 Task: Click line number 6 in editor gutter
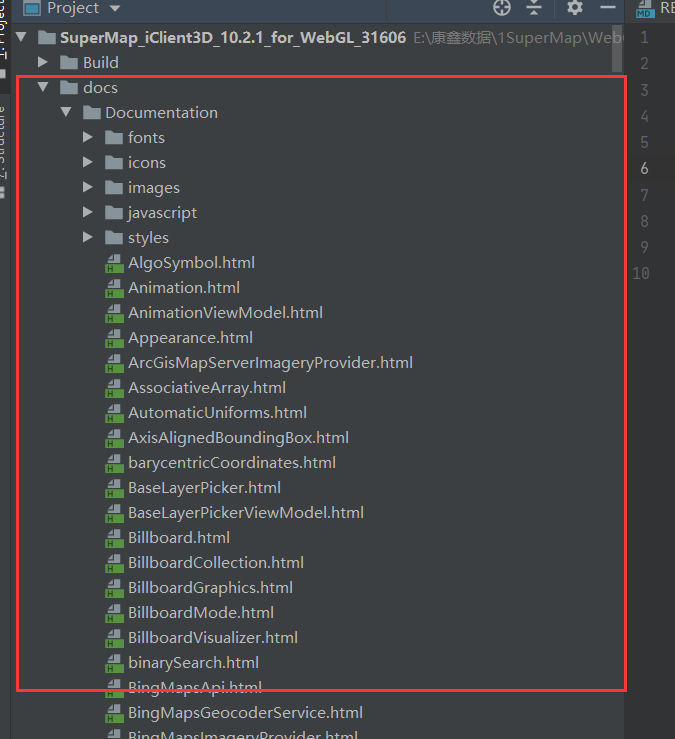[644, 168]
